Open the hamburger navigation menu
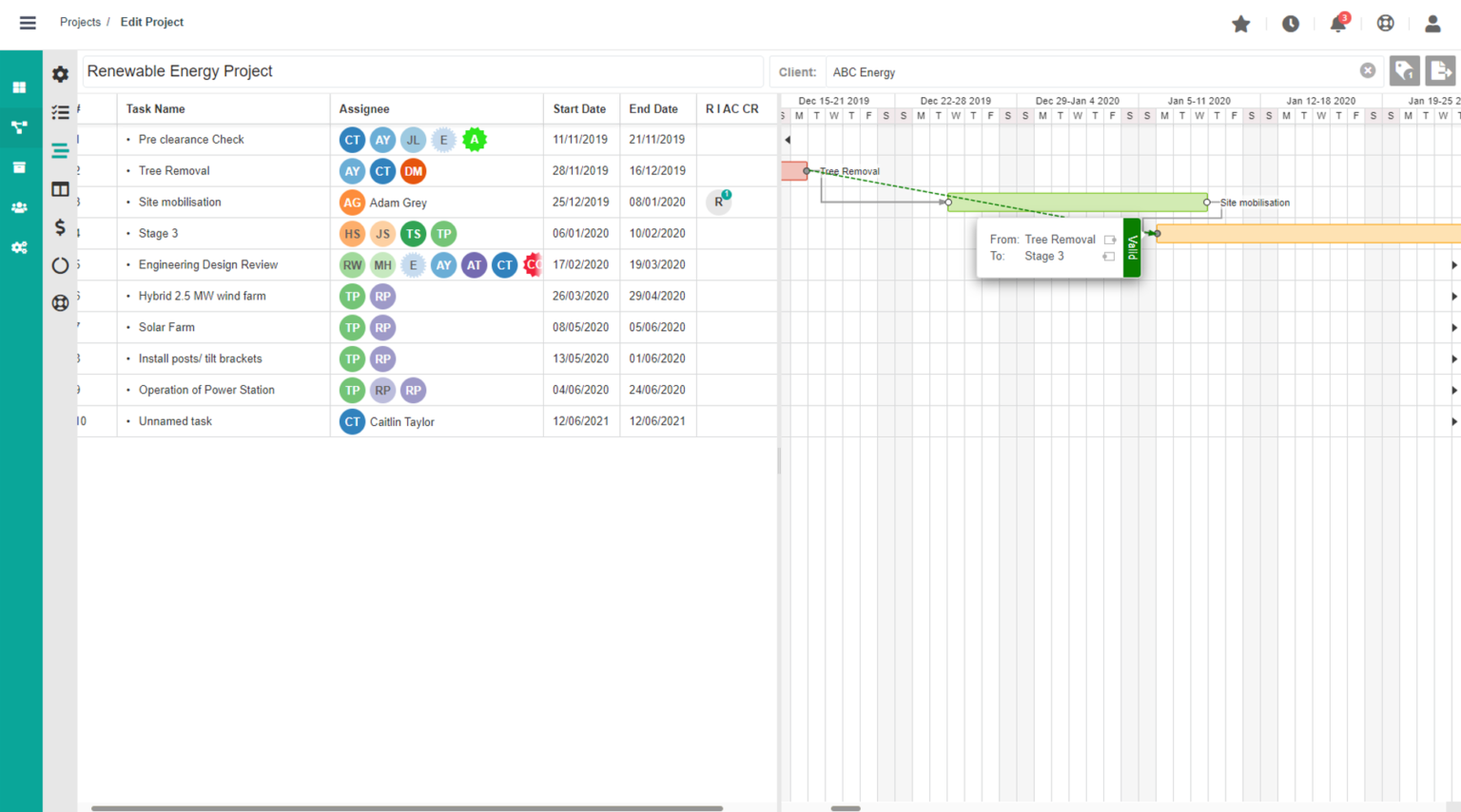 coord(27,22)
